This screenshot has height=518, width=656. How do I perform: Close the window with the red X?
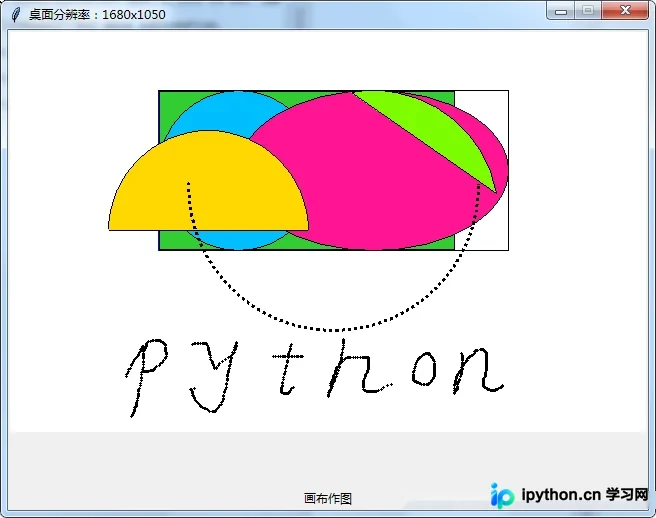(625, 10)
